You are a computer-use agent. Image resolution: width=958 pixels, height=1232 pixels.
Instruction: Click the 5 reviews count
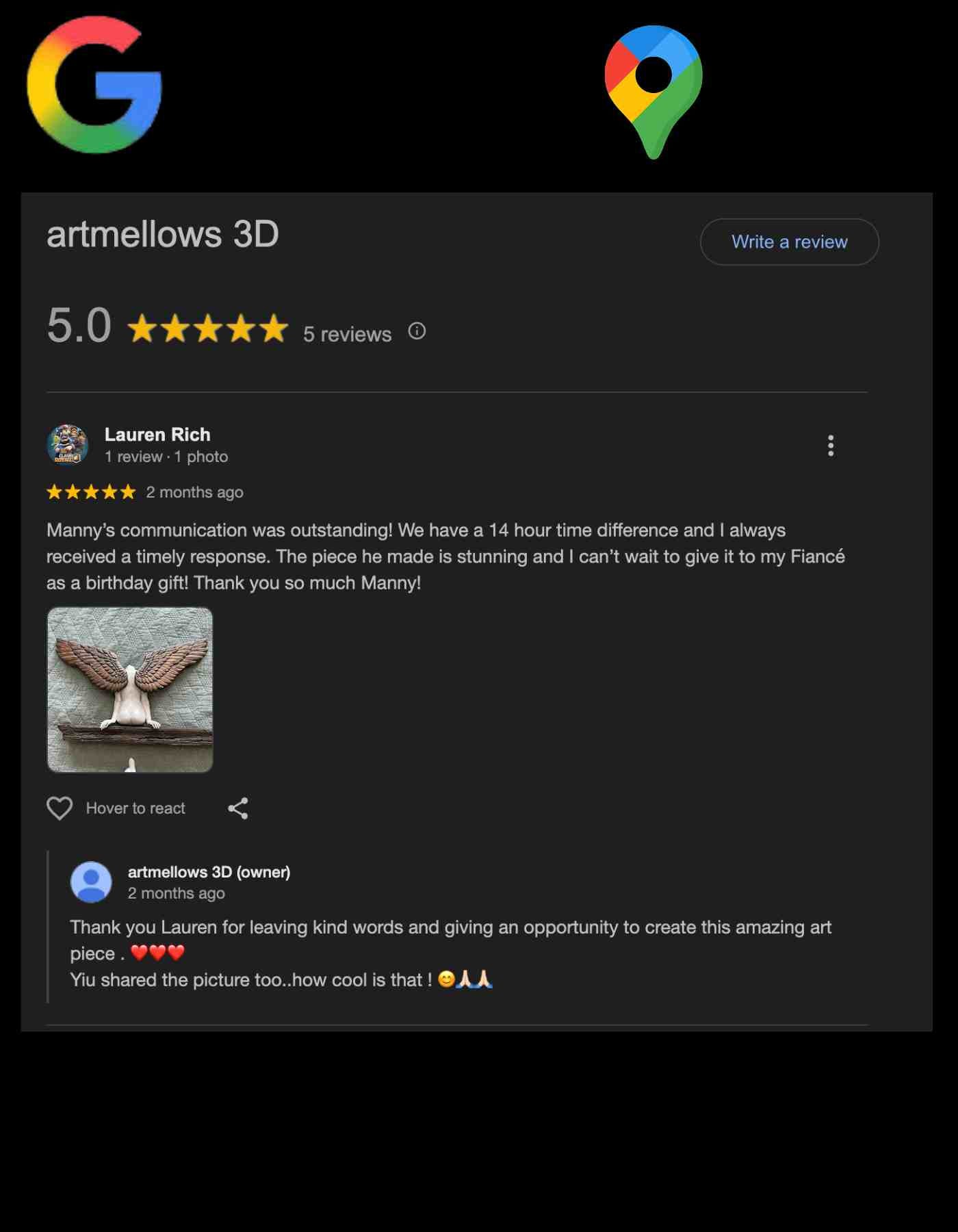click(347, 334)
